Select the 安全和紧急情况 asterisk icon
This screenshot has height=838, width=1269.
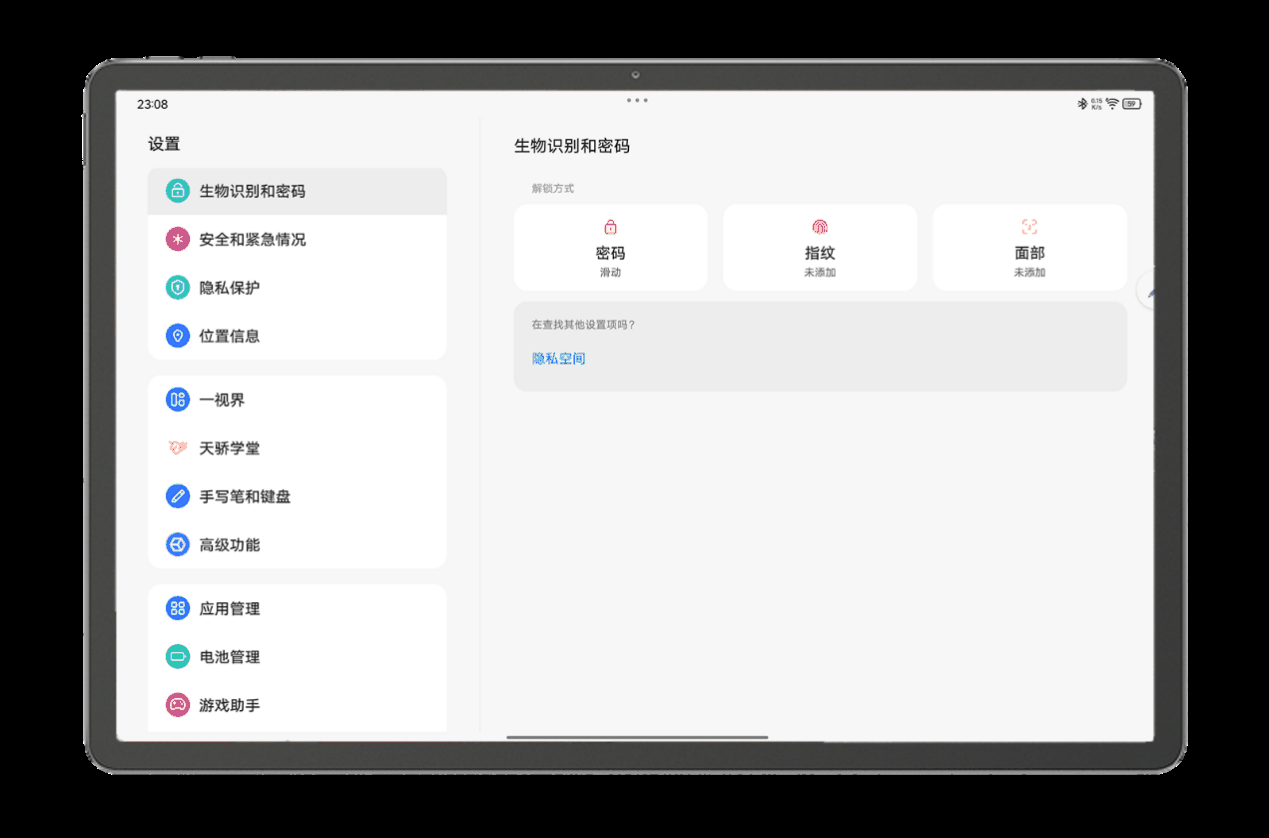point(177,239)
